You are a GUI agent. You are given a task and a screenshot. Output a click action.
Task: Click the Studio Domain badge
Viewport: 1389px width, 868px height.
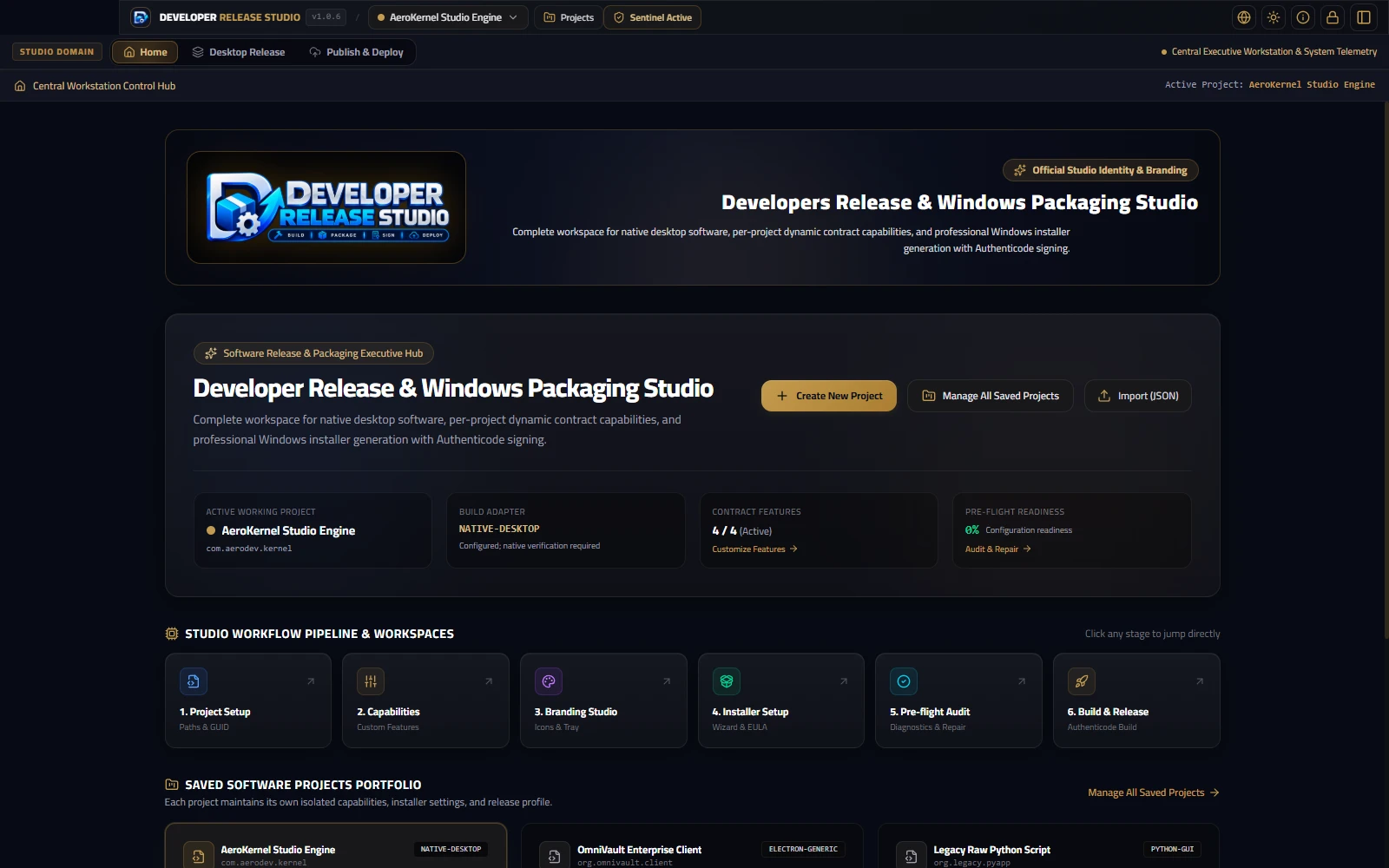point(57,52)
